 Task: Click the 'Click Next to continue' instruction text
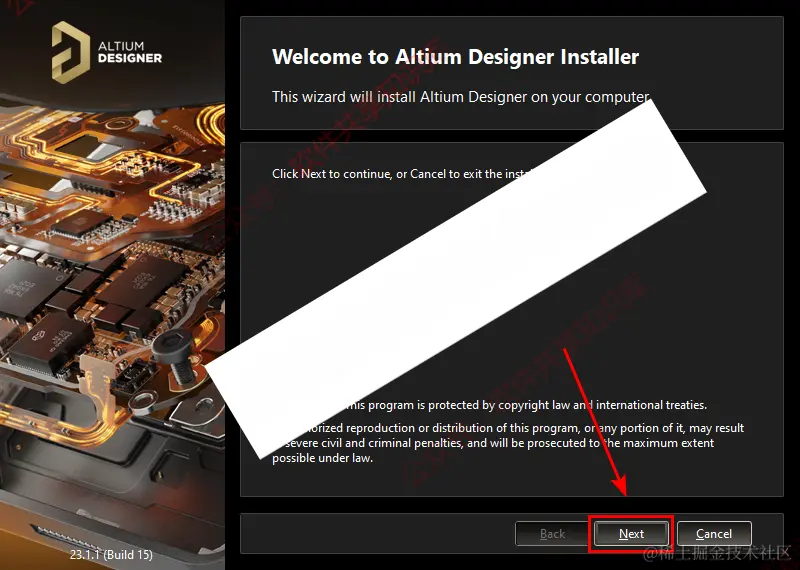403,174
